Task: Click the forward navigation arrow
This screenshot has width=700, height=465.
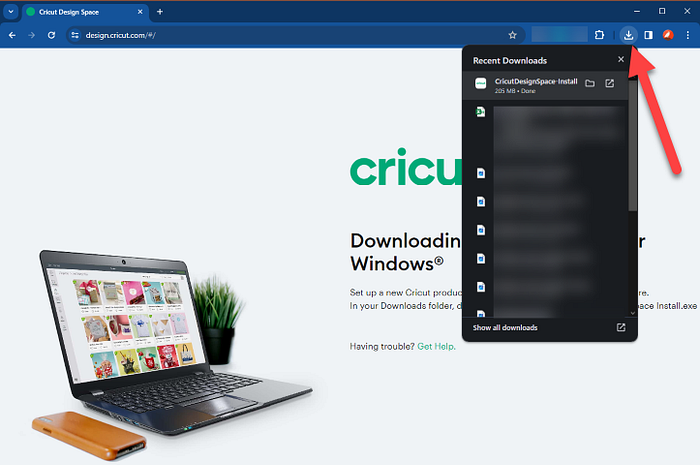Action: click(31, 35)
